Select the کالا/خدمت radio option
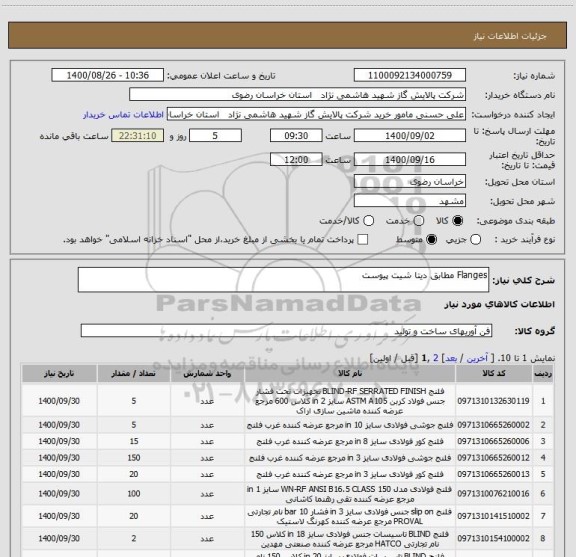 tap(368, 221)
